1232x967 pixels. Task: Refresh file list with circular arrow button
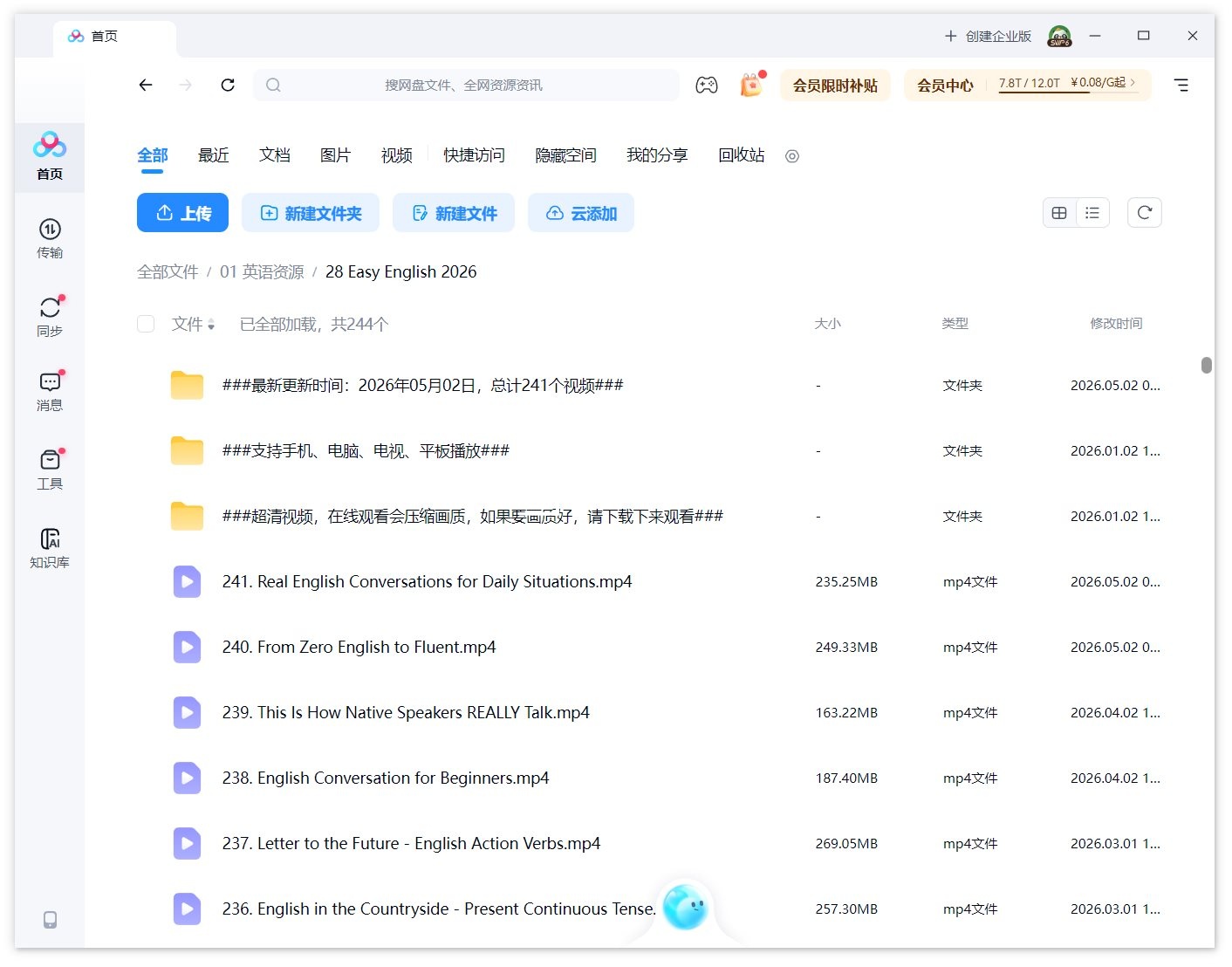[x=1145, y=213]
